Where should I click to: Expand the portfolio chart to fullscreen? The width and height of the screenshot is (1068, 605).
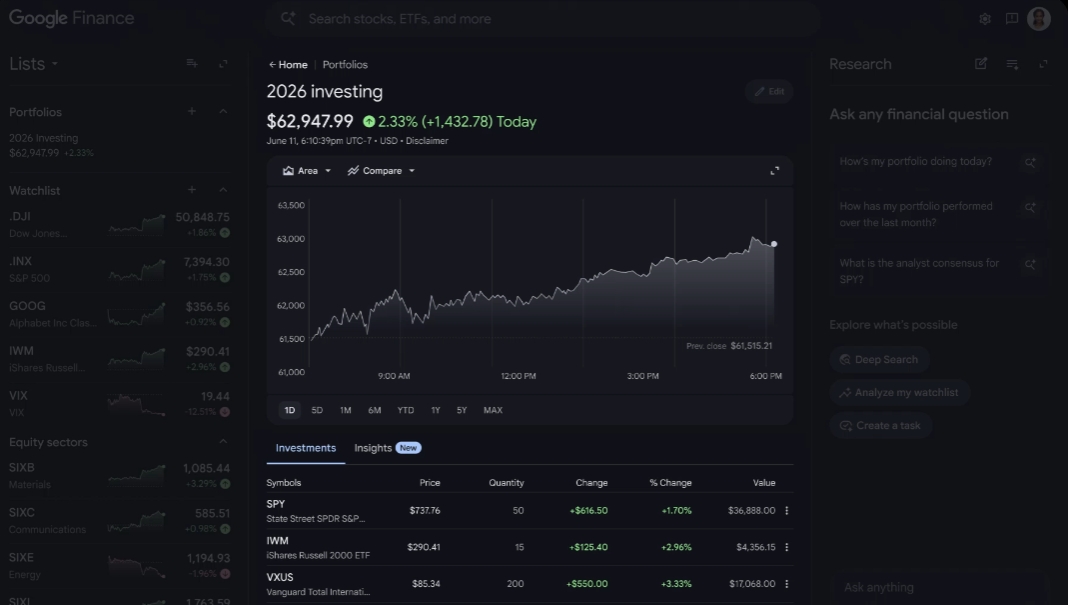(x=774, y=170)
